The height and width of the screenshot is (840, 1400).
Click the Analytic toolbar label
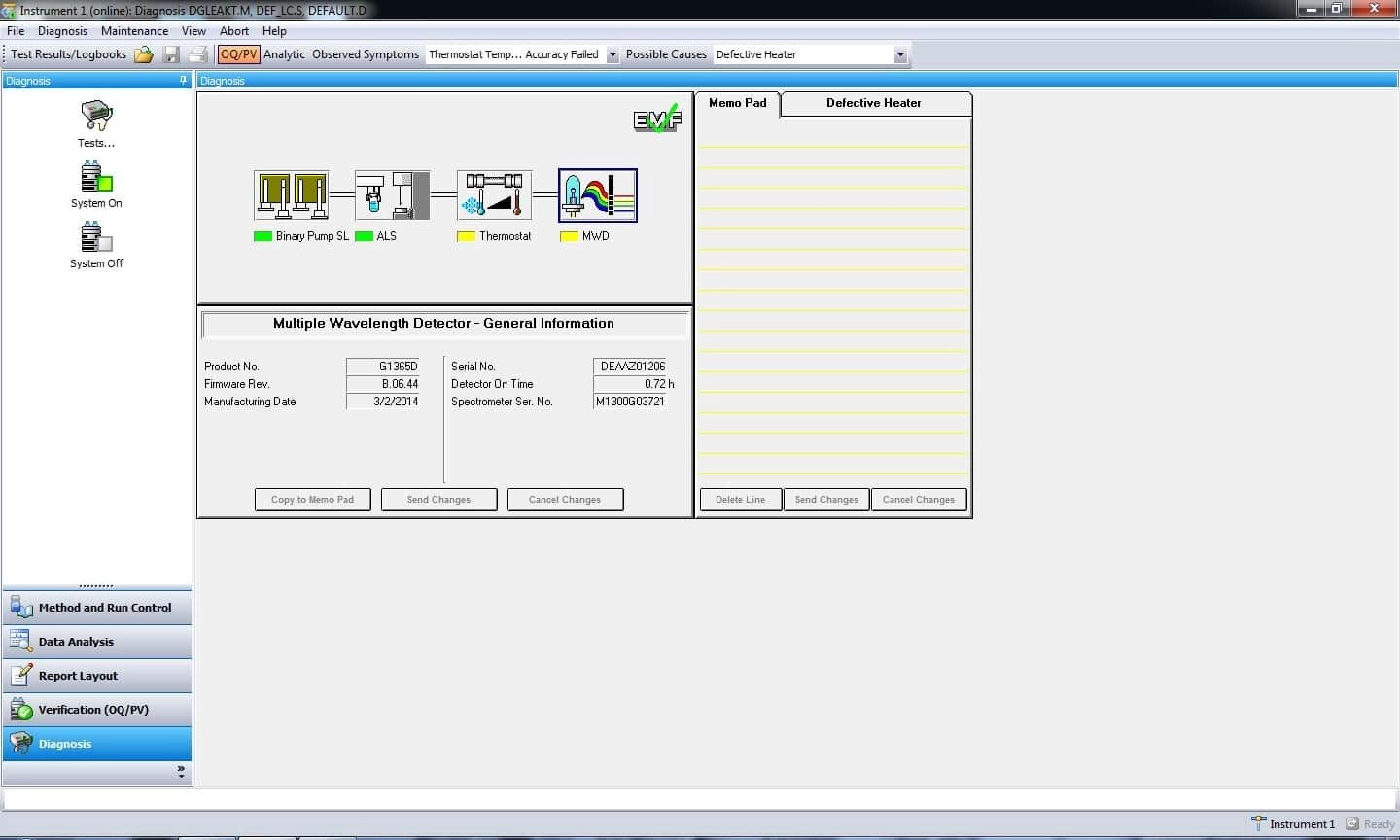284,54
